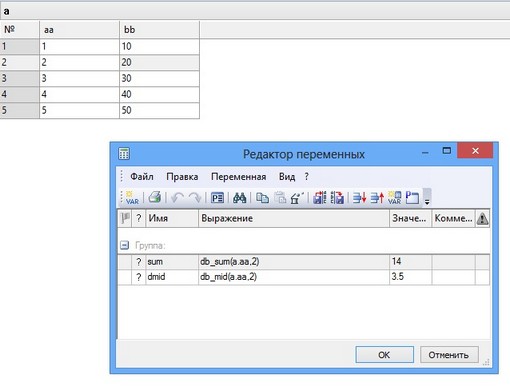The image size is (510, 387).
Task: Click the P window icon at toolbar end
Action: point(412,198)
